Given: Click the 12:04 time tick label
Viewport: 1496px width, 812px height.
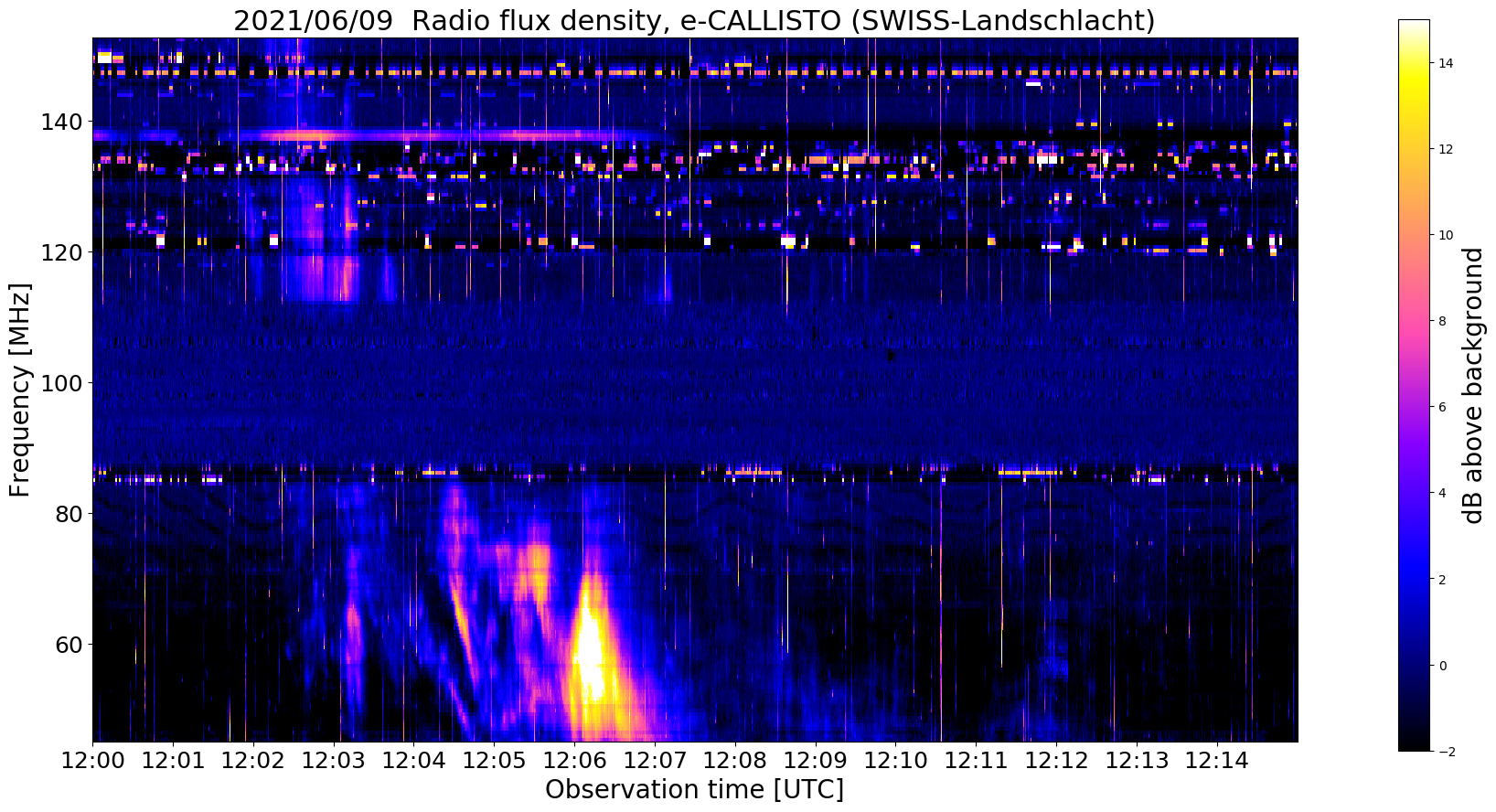Looking at the screenshot, I should (413, 761).
